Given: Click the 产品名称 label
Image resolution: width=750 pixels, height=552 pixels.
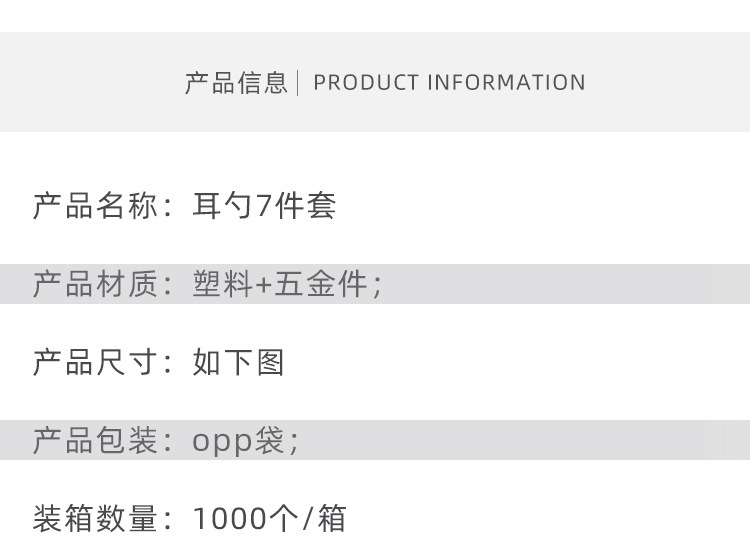Looking at the screenshot, I should tap(95, 207).
